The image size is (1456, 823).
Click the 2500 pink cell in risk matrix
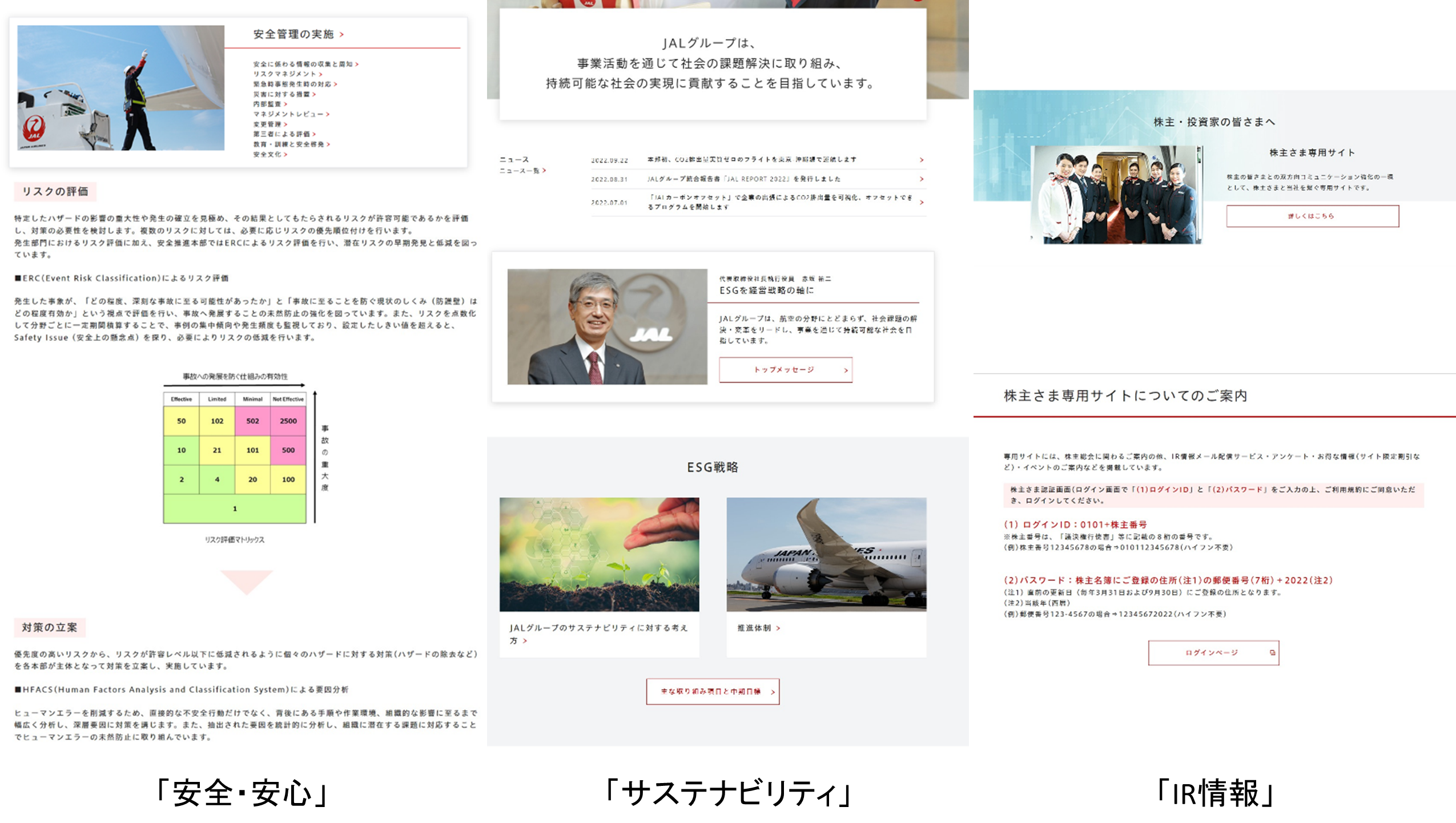(288, 421)
